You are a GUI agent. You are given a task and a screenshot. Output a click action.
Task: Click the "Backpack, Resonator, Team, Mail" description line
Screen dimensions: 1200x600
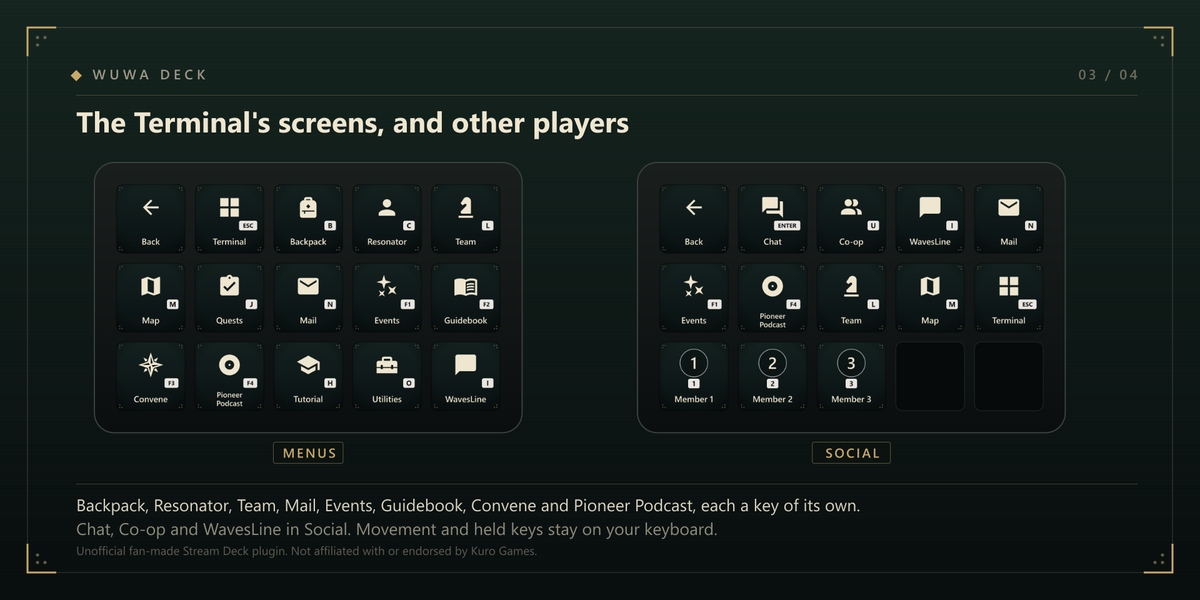click(x=468, y=506)
